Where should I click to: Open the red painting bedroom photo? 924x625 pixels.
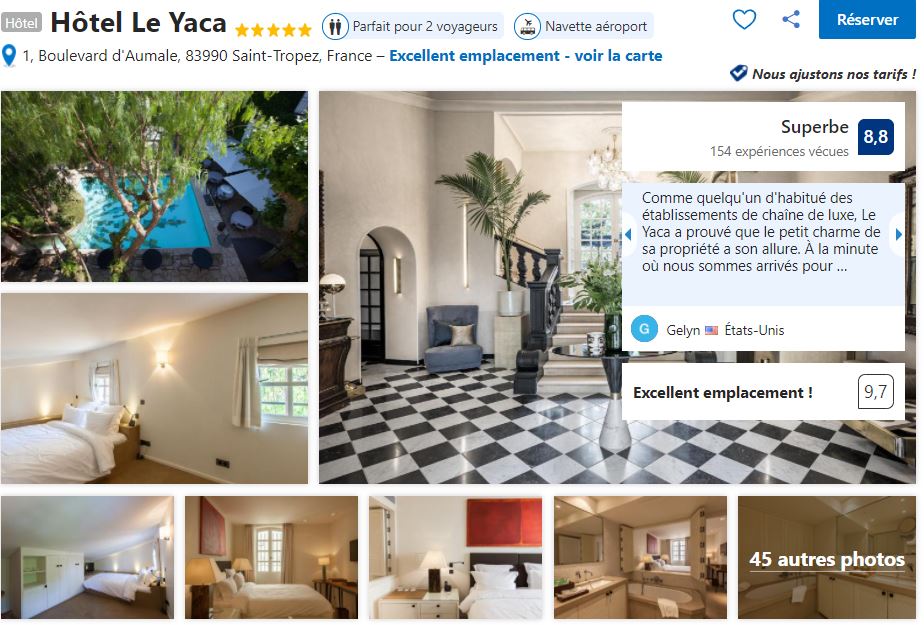point(456,557)
